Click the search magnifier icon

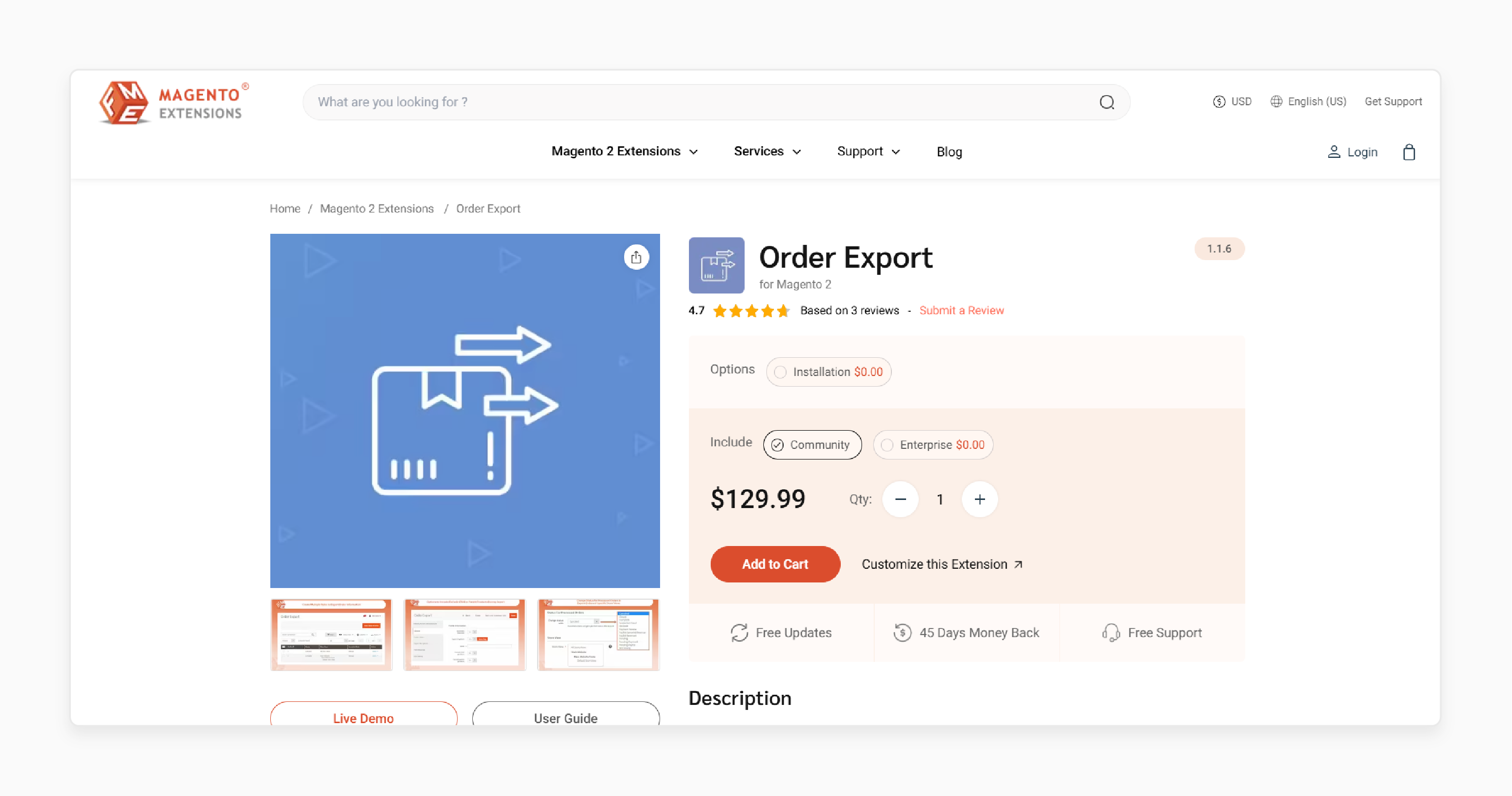tap(1107, 102)
